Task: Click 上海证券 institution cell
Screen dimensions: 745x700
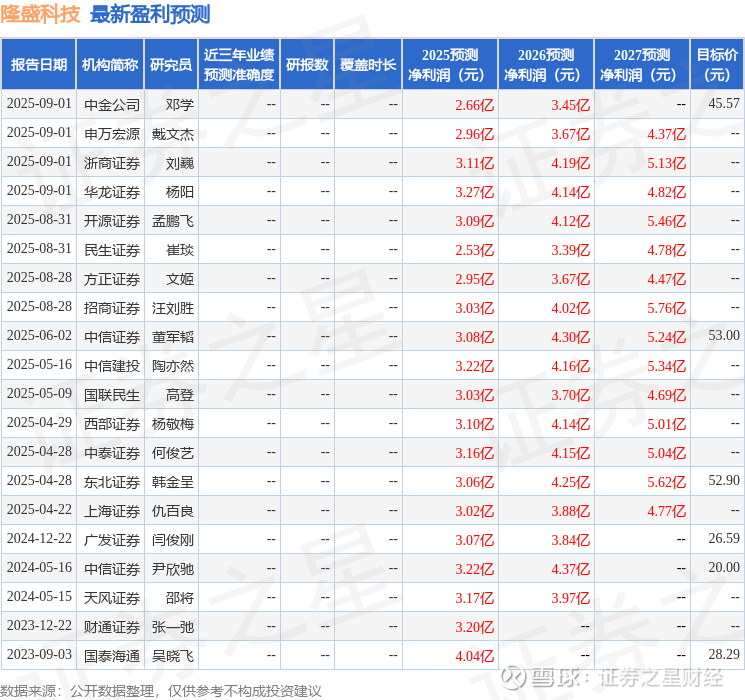Action: point(112,511)
